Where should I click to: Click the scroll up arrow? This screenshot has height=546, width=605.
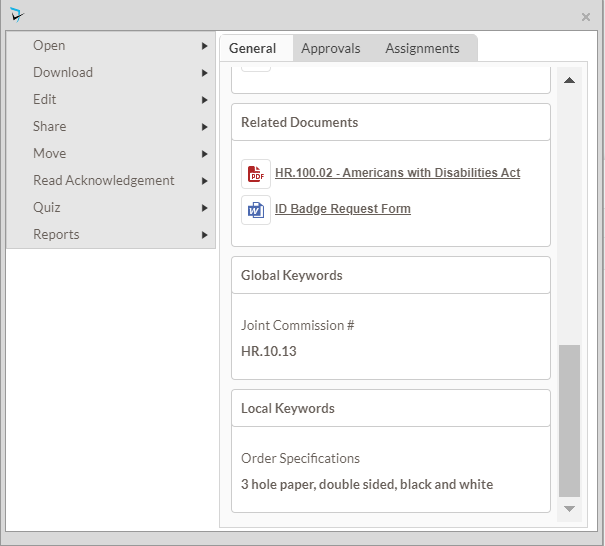(x=569, y=80)
